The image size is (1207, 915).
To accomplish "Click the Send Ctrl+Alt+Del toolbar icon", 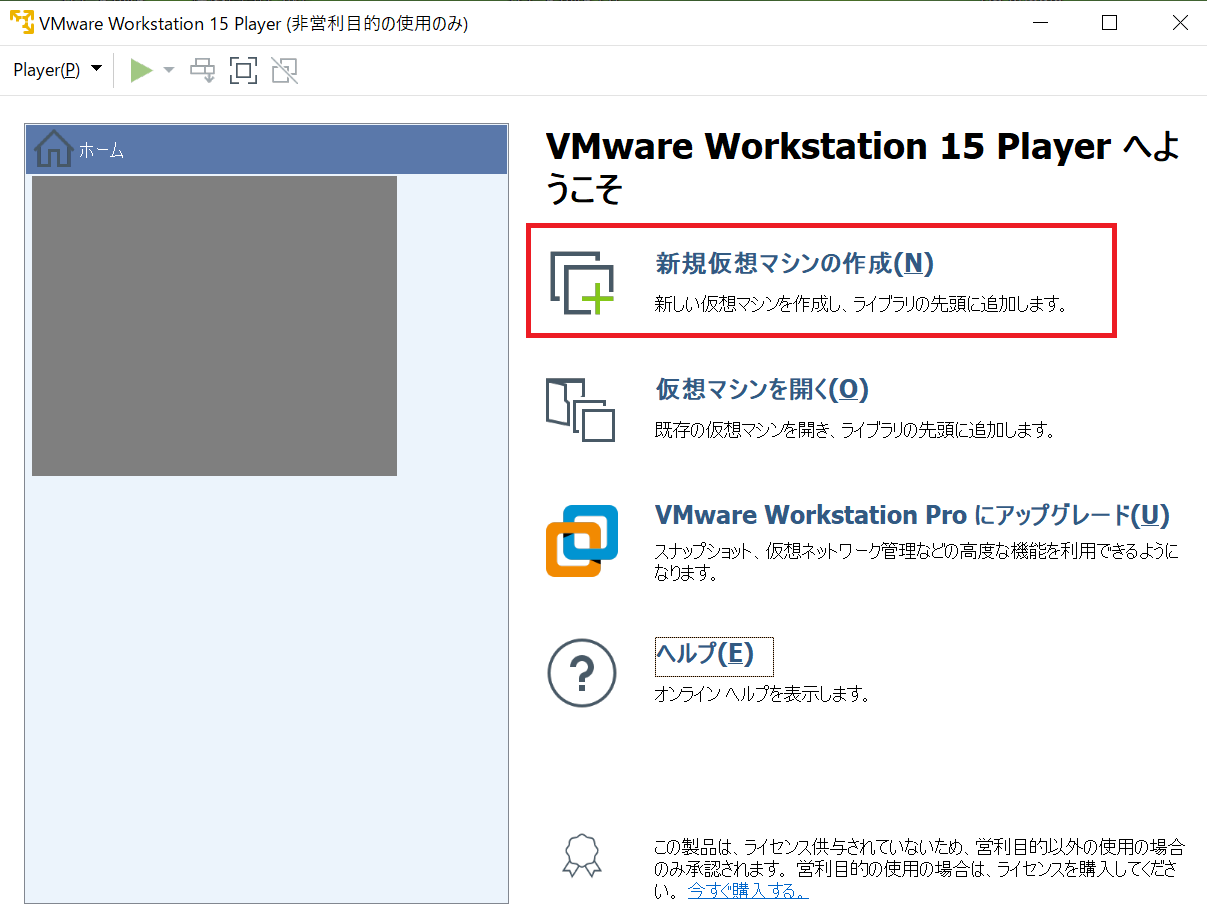I will coord(203,70).
